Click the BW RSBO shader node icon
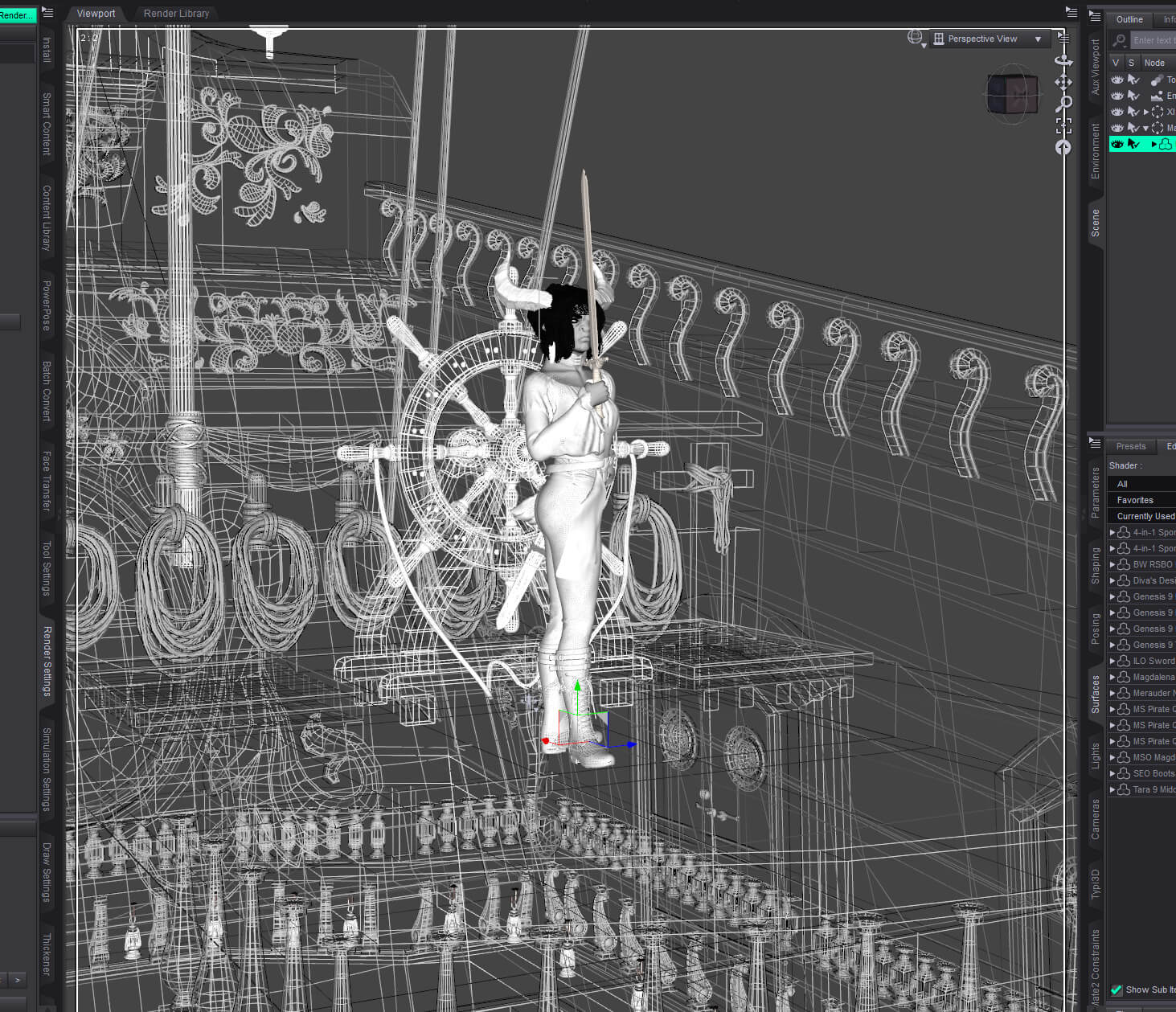 1124,564
